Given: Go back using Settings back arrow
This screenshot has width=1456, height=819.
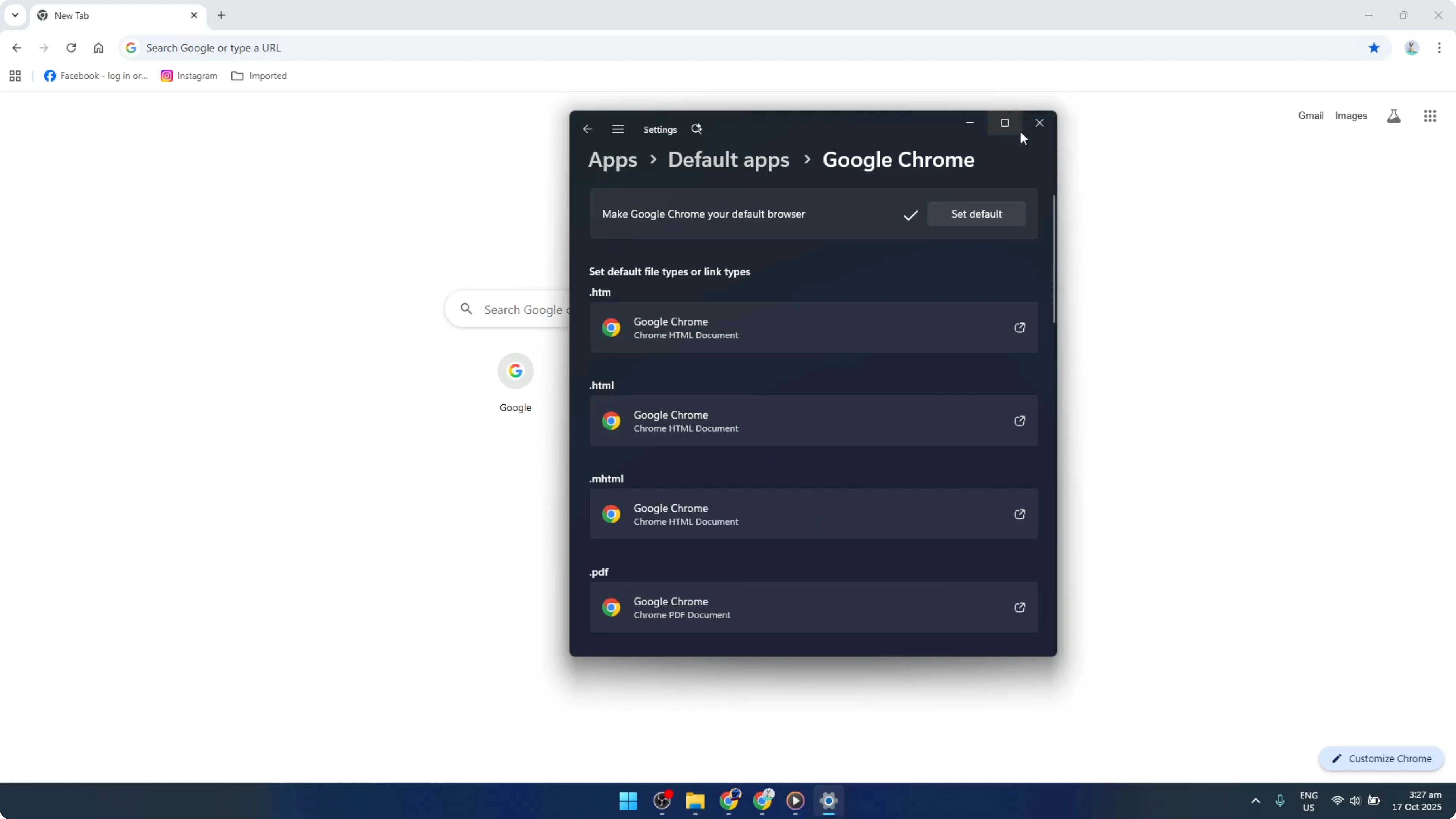Looking at the screenshot, I should click(587, 129).
